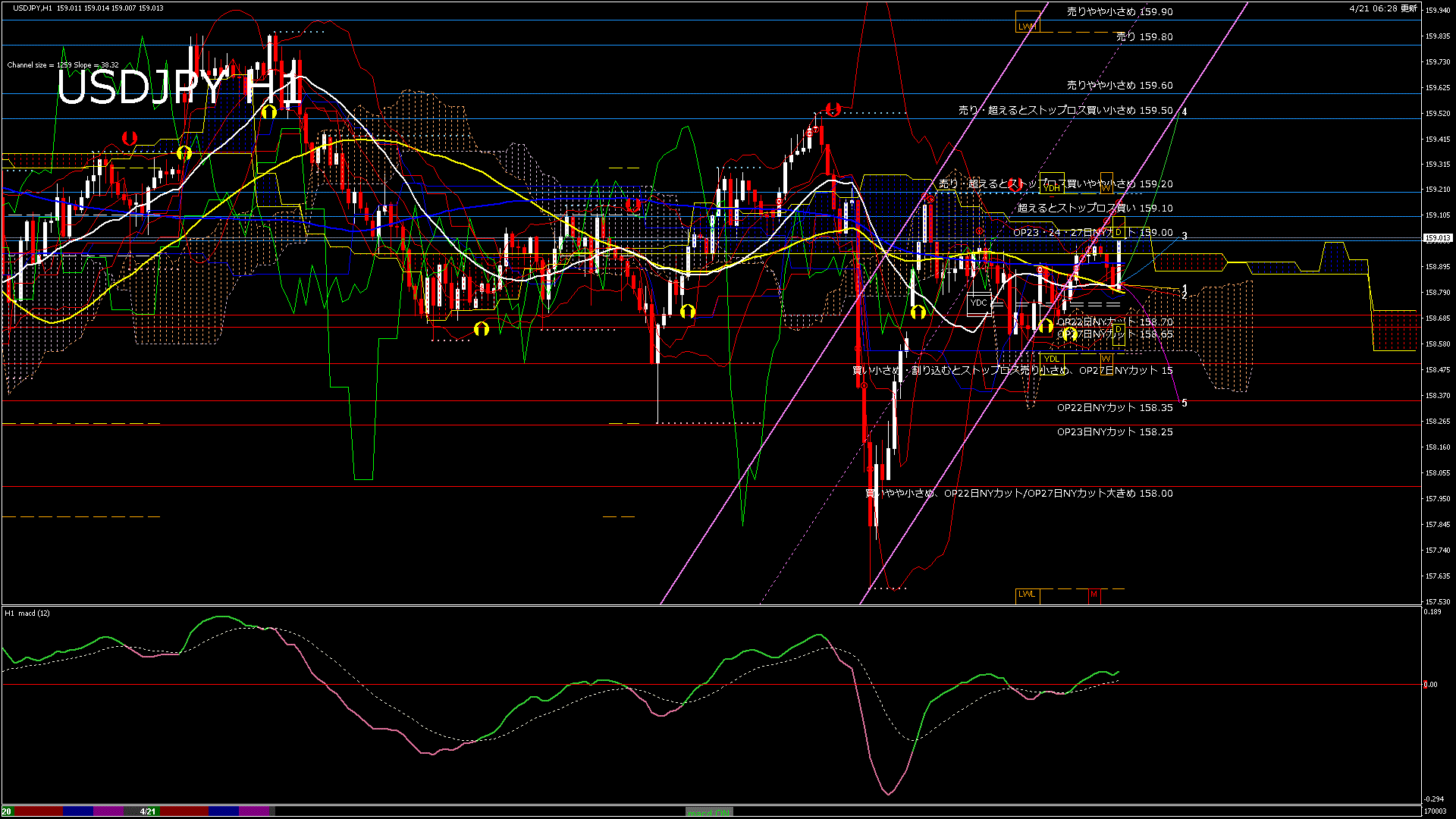Click the orange W box next to YDH
This screenshot has width=1456, height=819.
pyautogui.click(x=1106, y=187)
